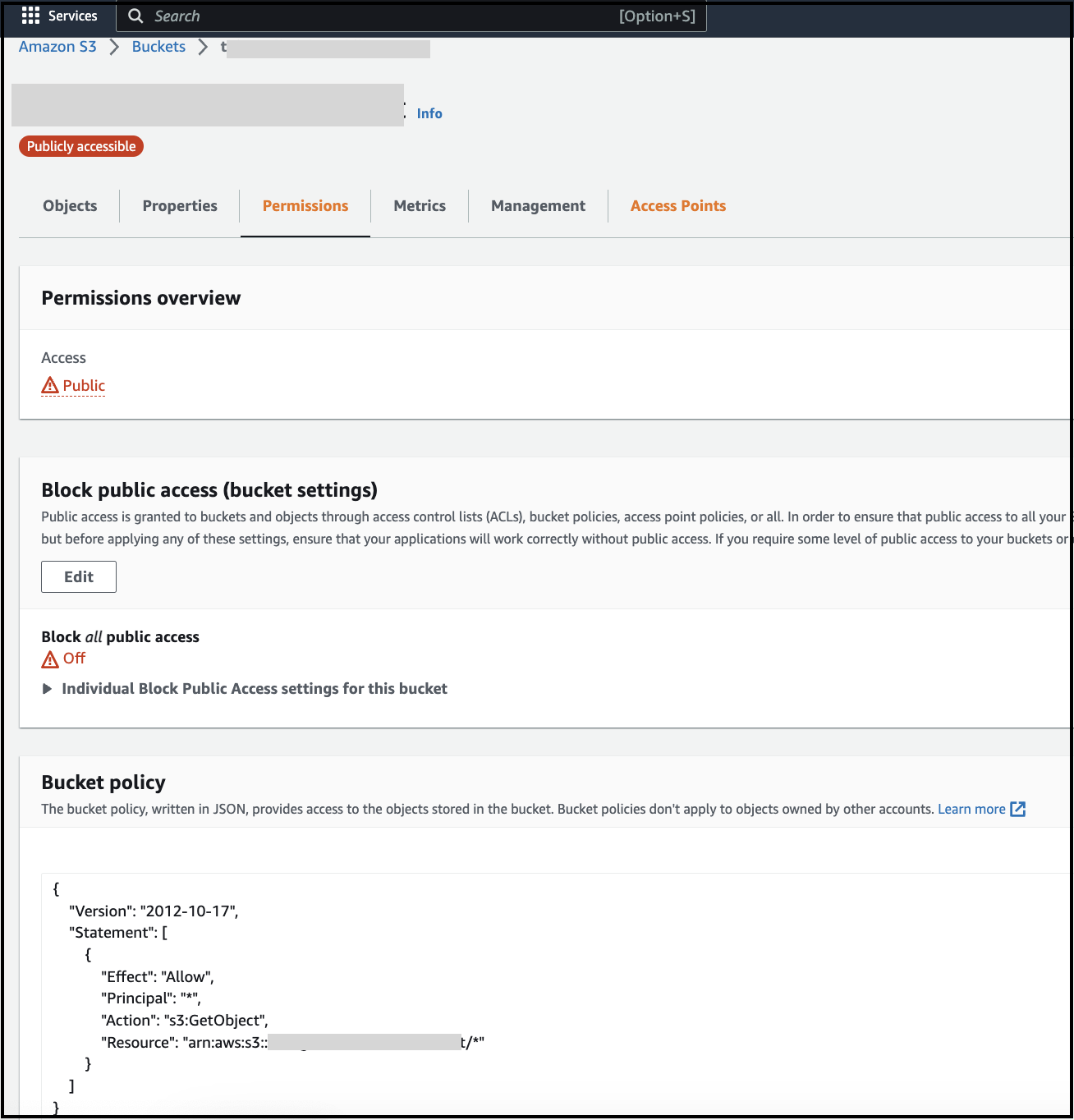The width and height of the screenshot is (1074, 1120).
Task: Click the Bucket policy heading
Action: (103, 783)
